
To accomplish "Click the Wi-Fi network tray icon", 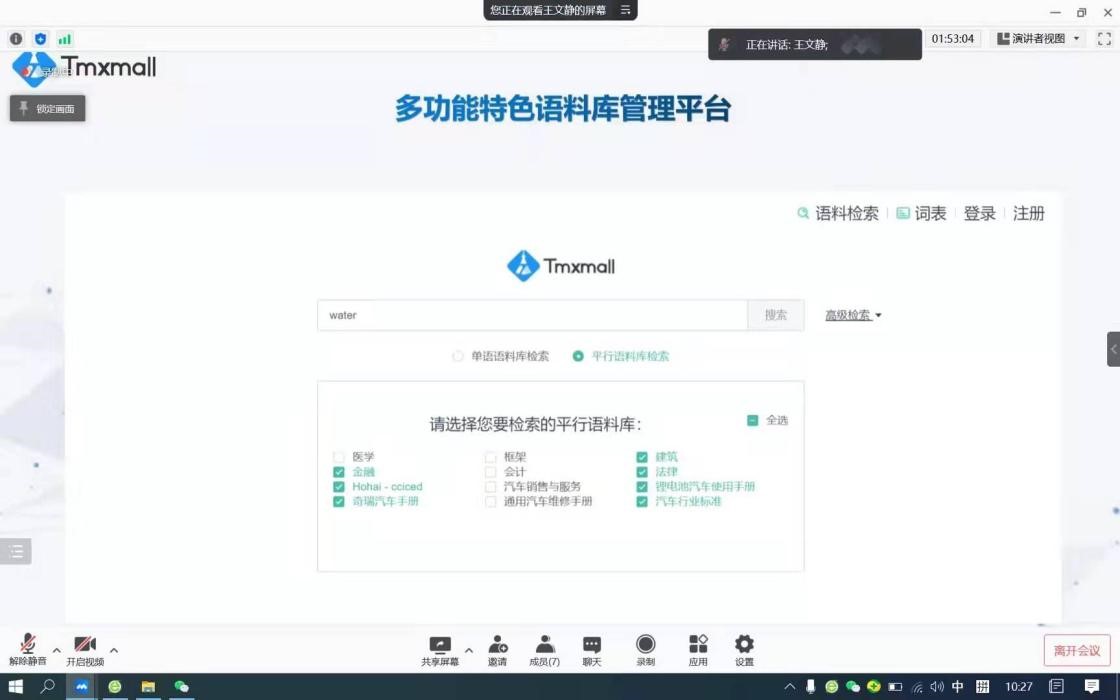I will [x=917, y=686].
